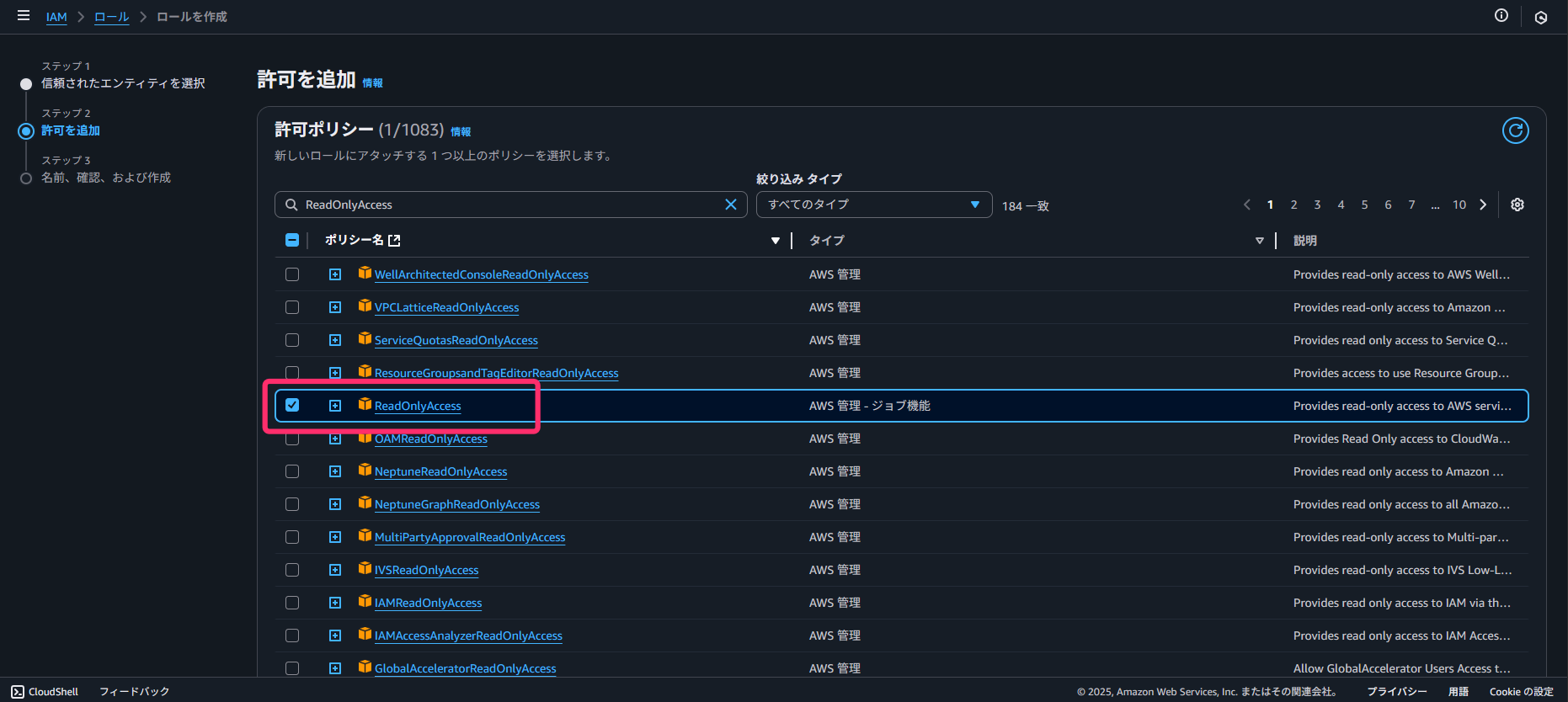1568x702 pixels.
Task: Go to page 2 of results
Action: click(1293, 205)
